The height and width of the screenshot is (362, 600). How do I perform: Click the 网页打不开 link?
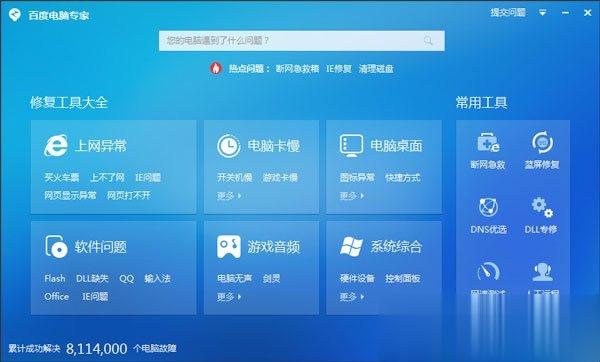click(129, 196)
